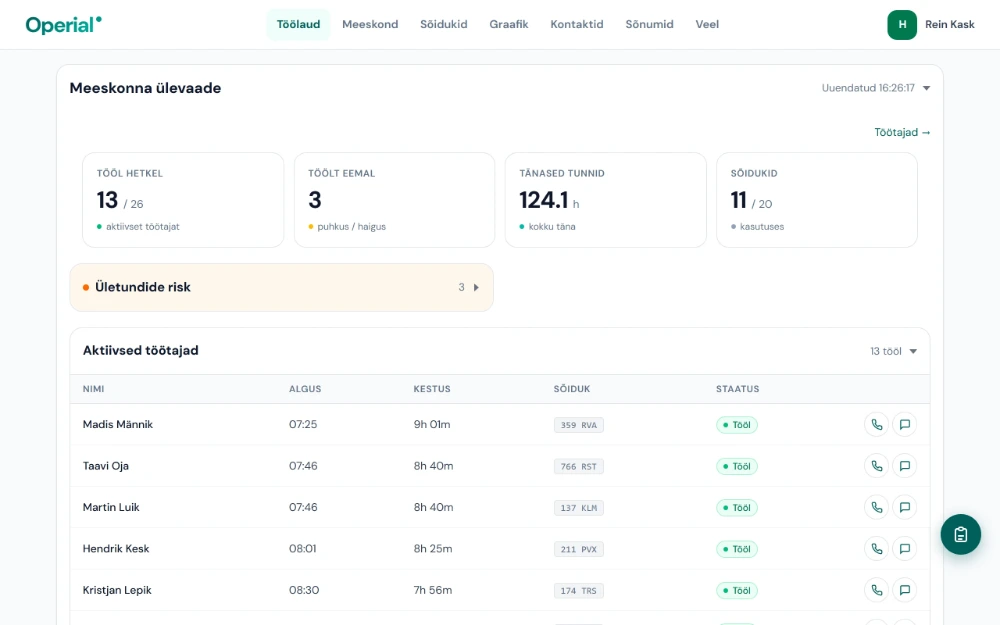Open message to Hendrik Kesk
The image size is (1000, 625).
pyautogui.click(x=904, y=549)
